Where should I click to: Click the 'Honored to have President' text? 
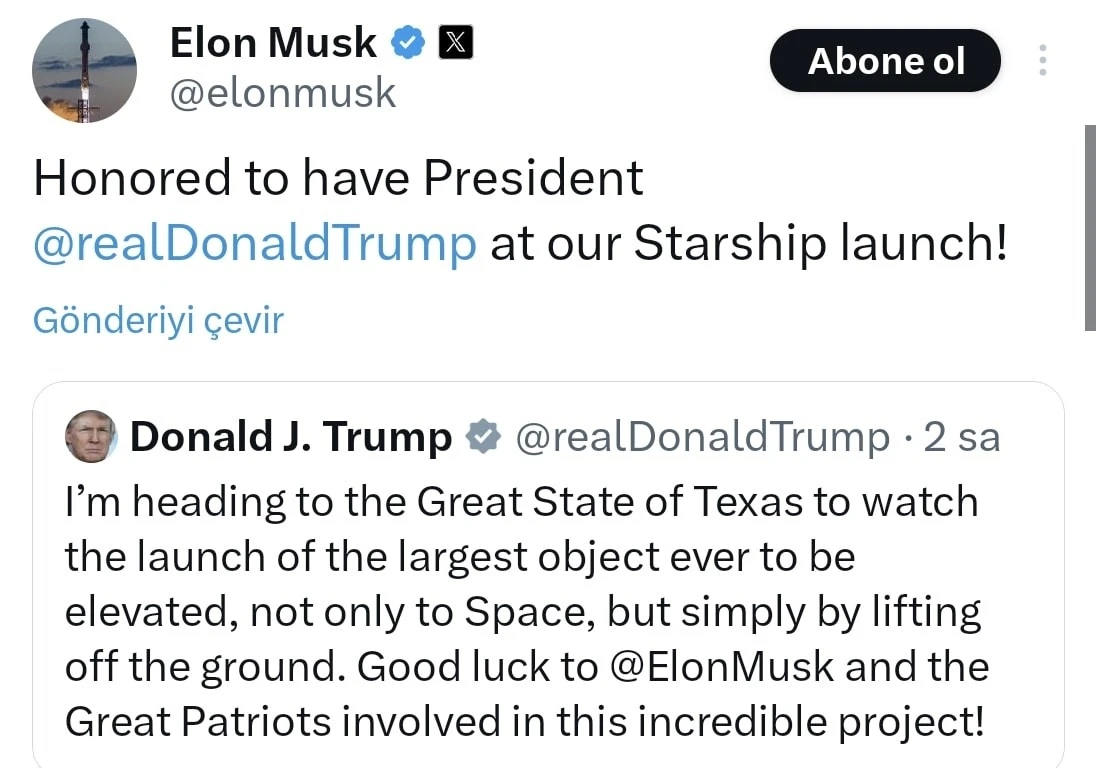[338, 179]
